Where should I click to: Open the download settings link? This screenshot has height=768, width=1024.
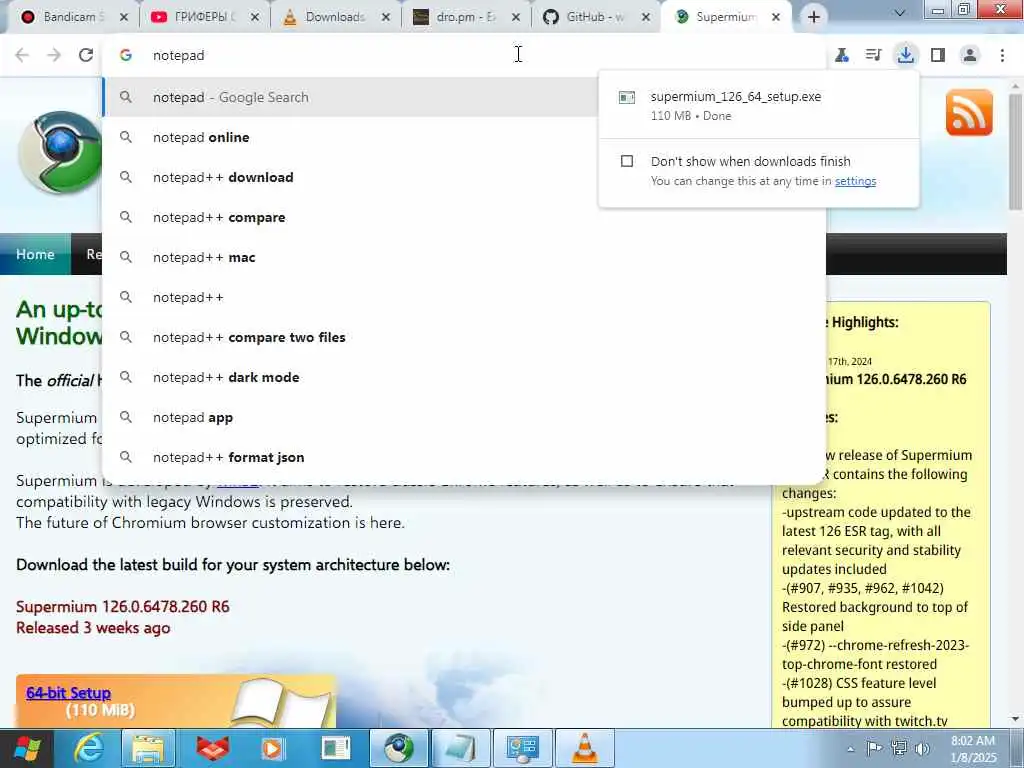click(x=855, y=182)
